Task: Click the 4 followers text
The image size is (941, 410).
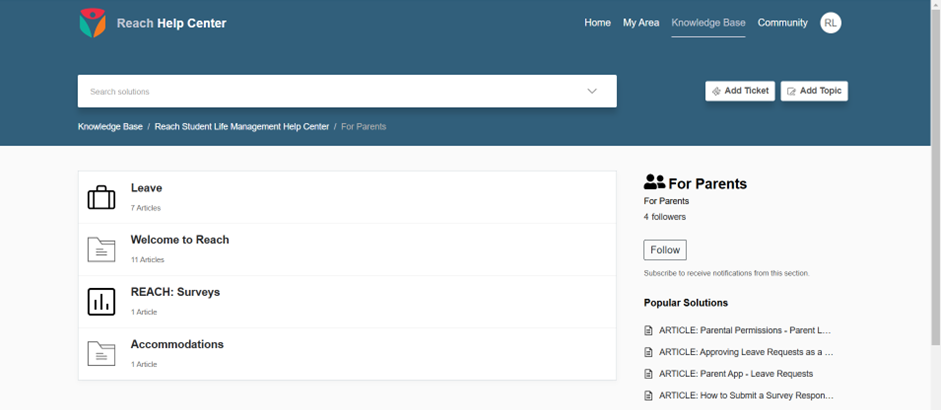Action: 664,217
